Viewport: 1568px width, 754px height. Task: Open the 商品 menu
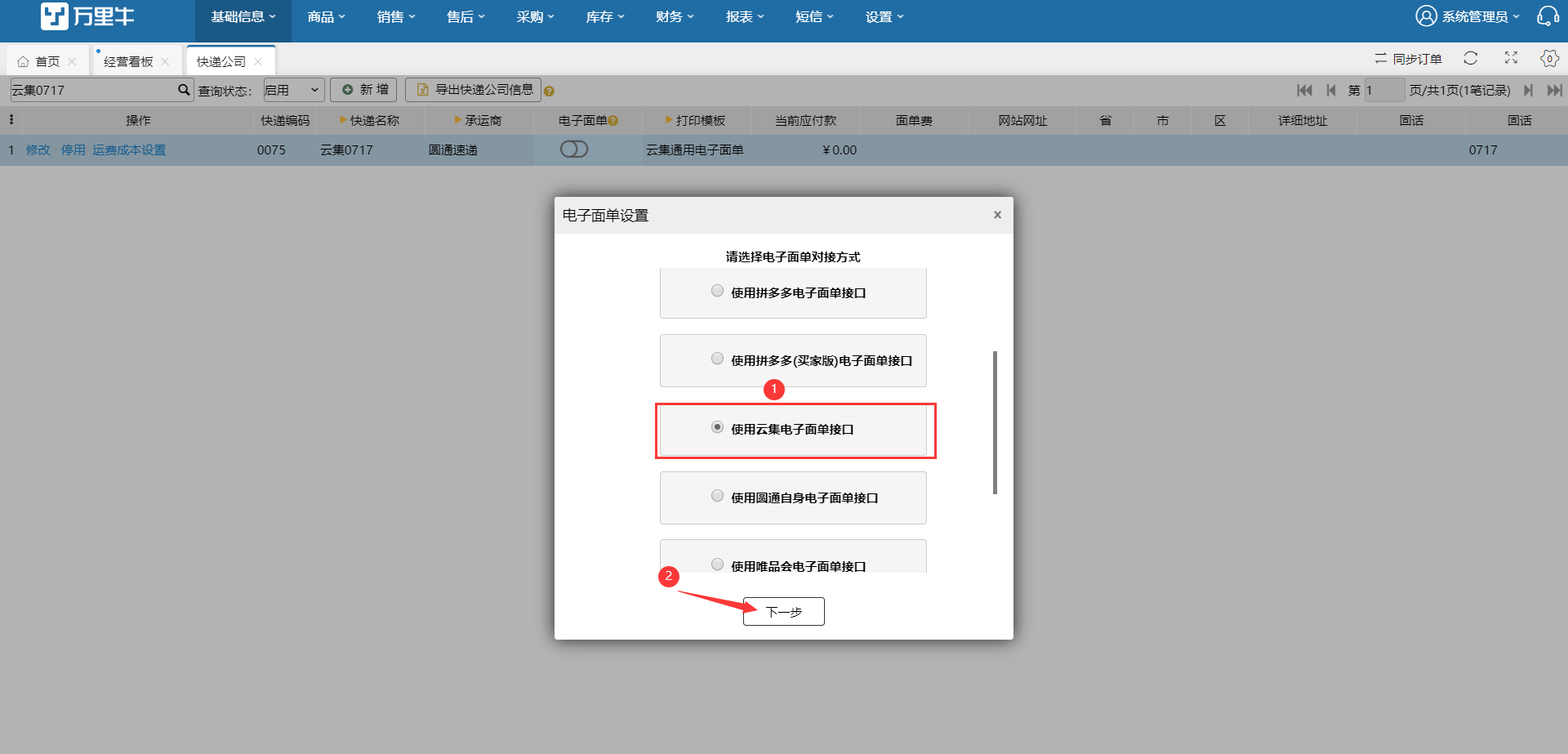click(x=326, y=16)
